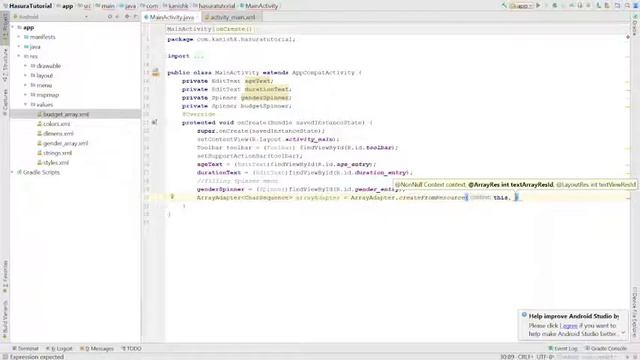Click the MainActivity class breadcrumb above code
The image size is (640, 360).
click(x=189, y=29)
